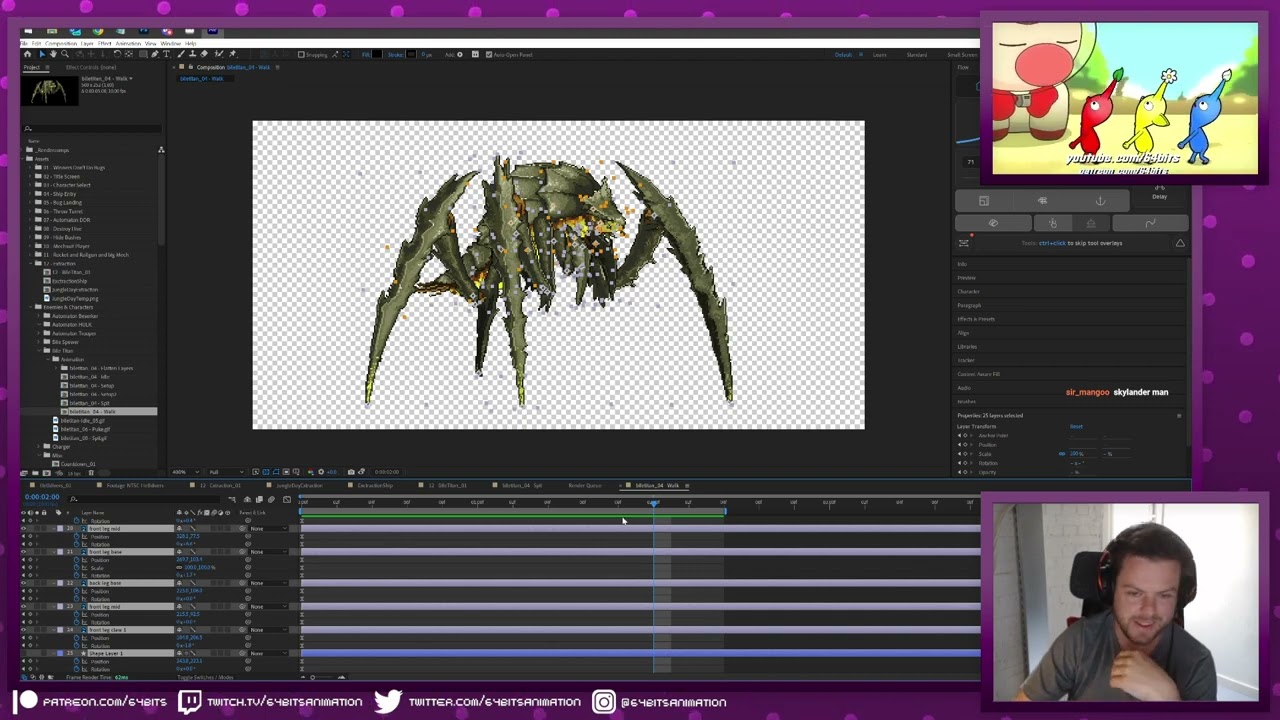The height and width of the screenshot is (720, 1280).
Task: Hide the back leg base layer
Action: pyautogui.click(x=24, y=583)
